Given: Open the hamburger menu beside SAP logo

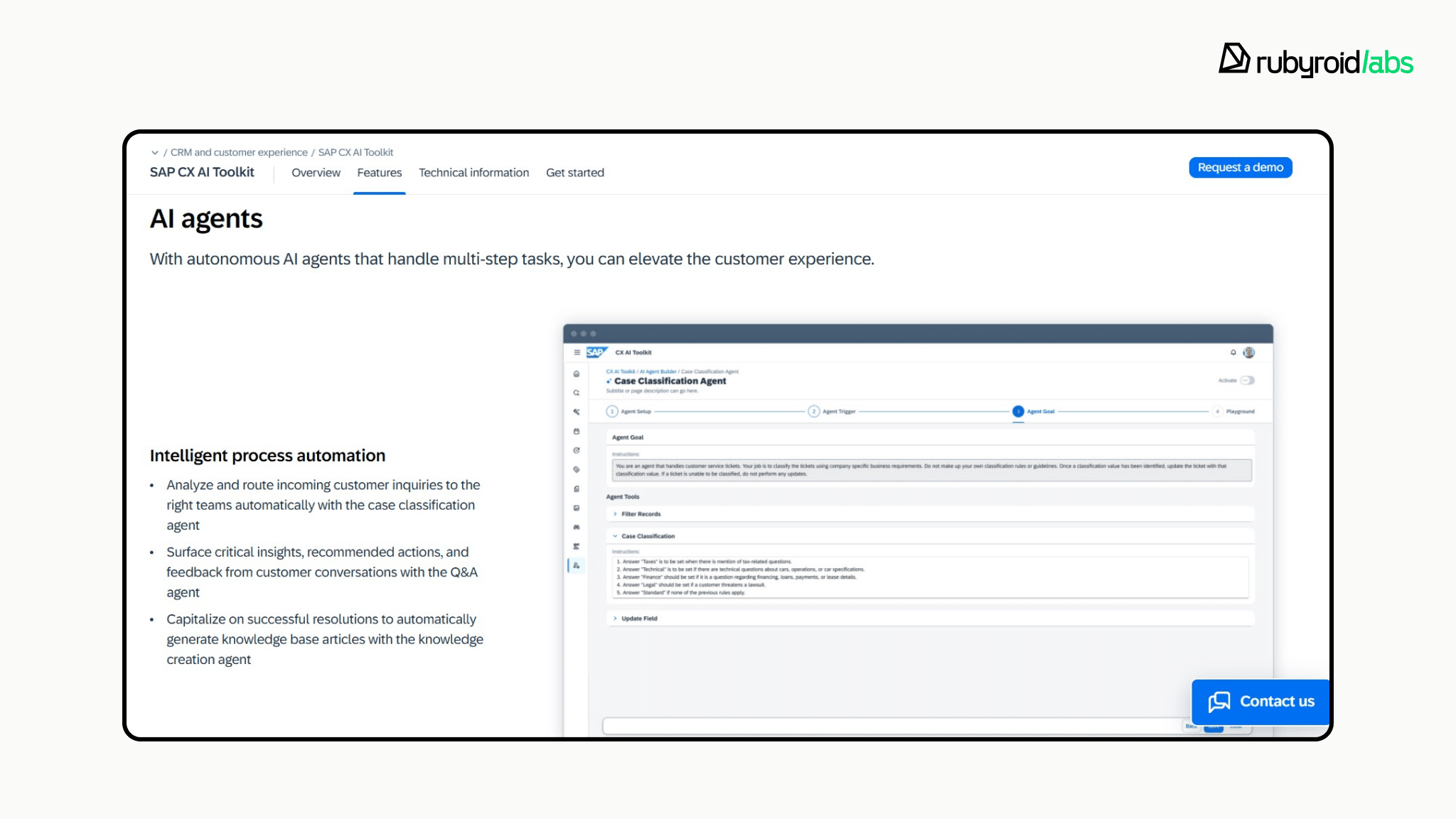Looking at the screenshot, I should (x=577, y=353).
